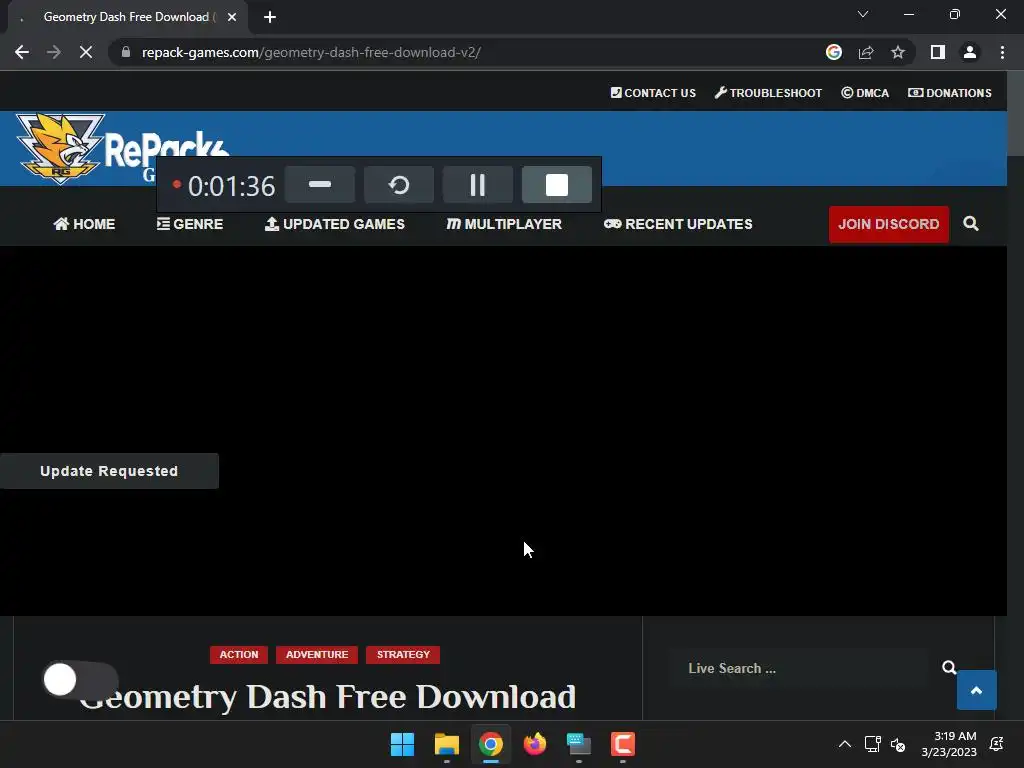Click the Geometry Dash Free Download heading
The height and width of the screenshot is (768, 1024).
[x=328, y=697]
